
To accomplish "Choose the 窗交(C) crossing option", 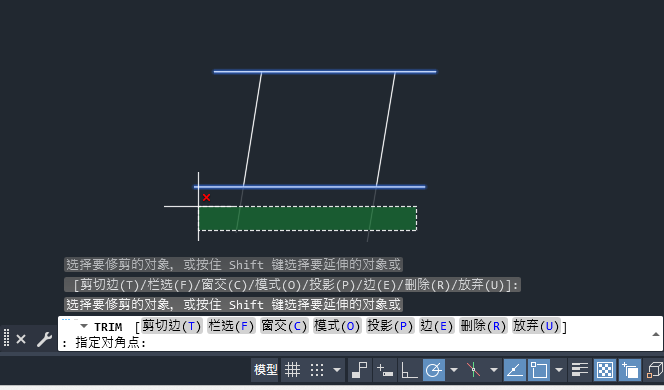I will [284, 326].
